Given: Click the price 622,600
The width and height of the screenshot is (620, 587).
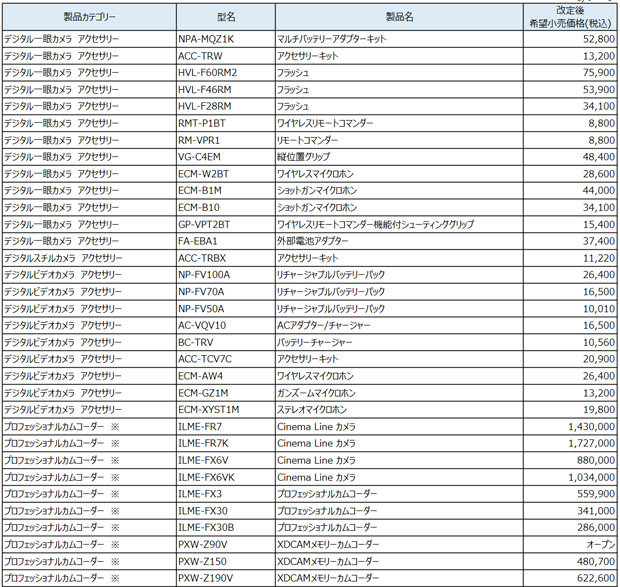Looking at the screenshot, I should coord(596,578).
